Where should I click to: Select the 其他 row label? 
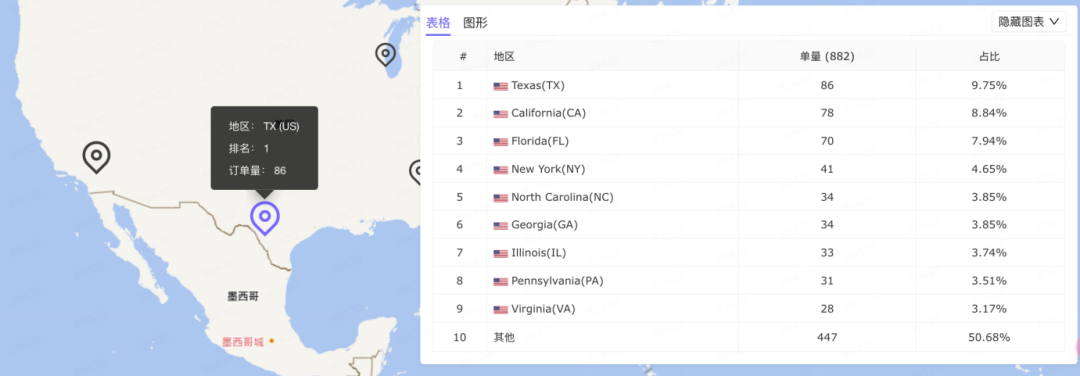(504, 337)
